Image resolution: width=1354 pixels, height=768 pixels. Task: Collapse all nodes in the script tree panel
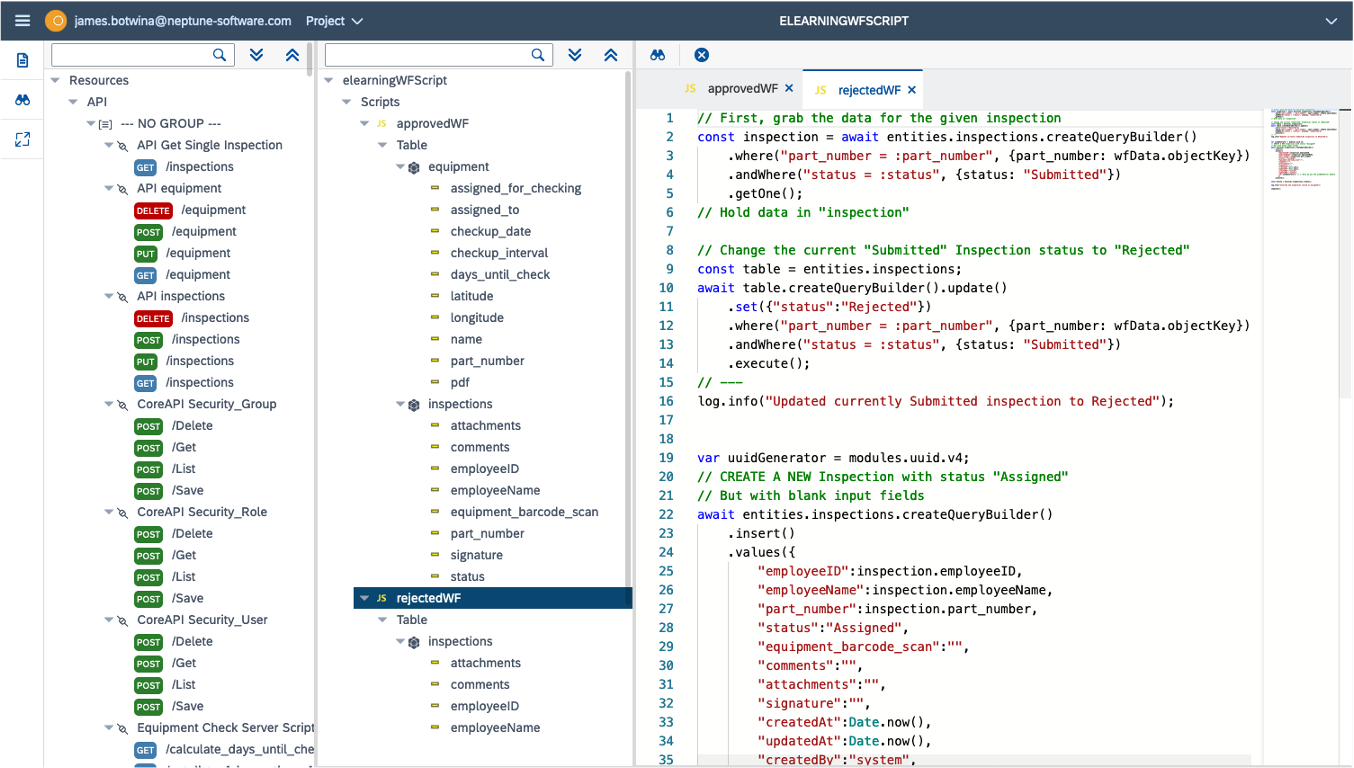611,55
